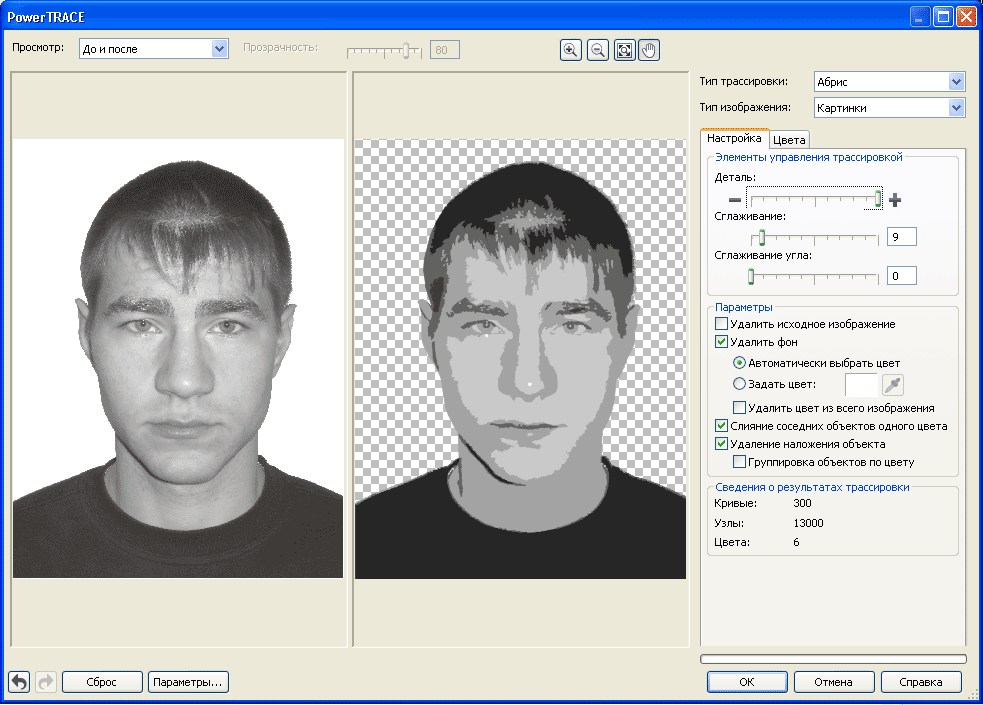
Task: Click the Сглаживание slider handle
Action: tap(762, 238)
